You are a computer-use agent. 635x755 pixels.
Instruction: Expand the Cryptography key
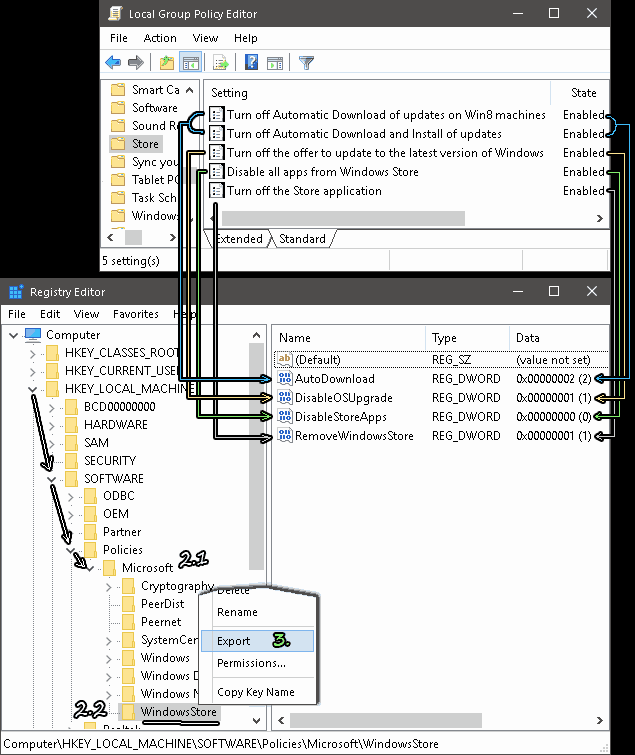click(x=109, y=586)
